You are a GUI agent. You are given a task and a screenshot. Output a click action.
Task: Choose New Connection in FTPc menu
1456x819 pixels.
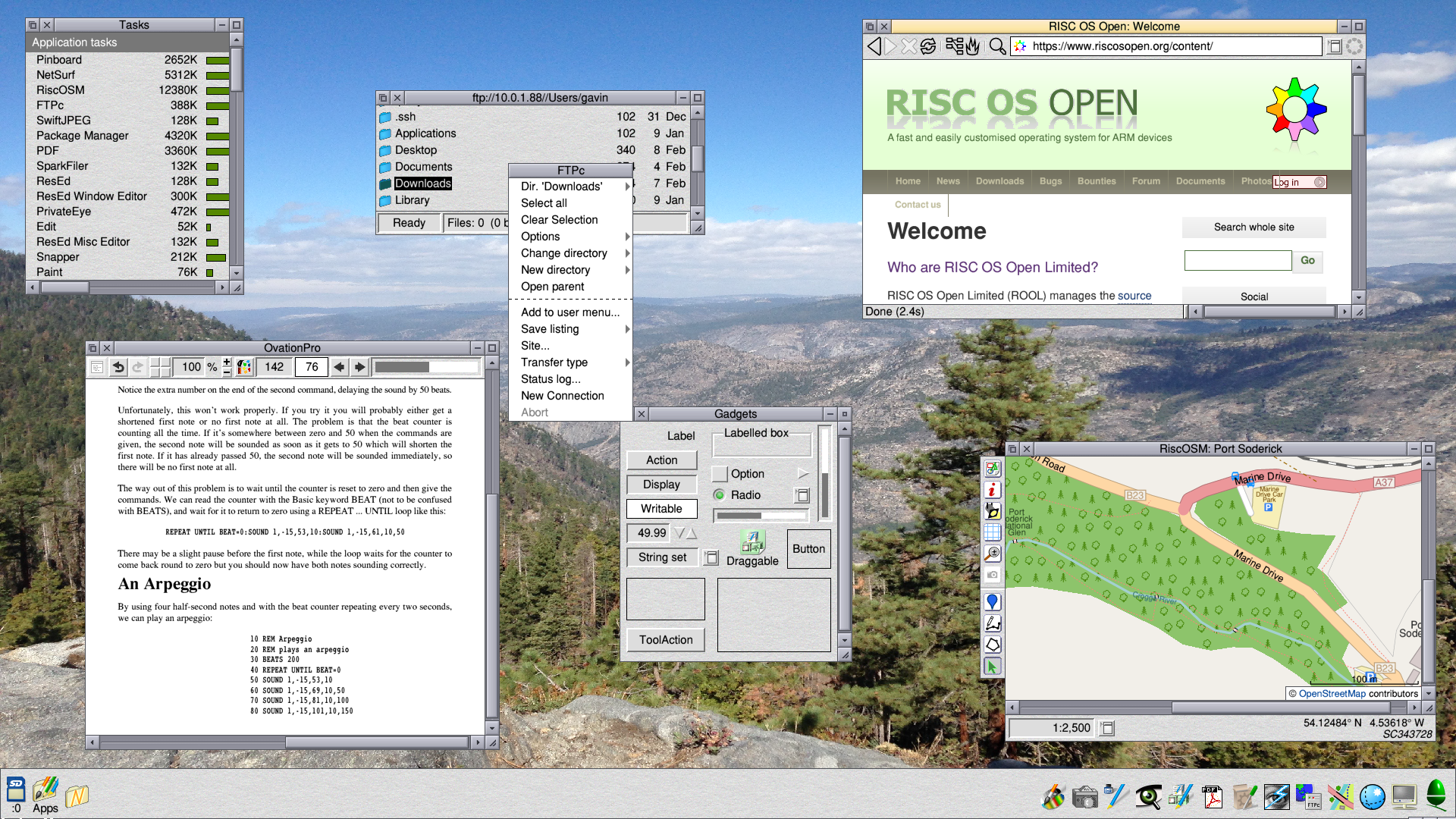coord(570,396)
